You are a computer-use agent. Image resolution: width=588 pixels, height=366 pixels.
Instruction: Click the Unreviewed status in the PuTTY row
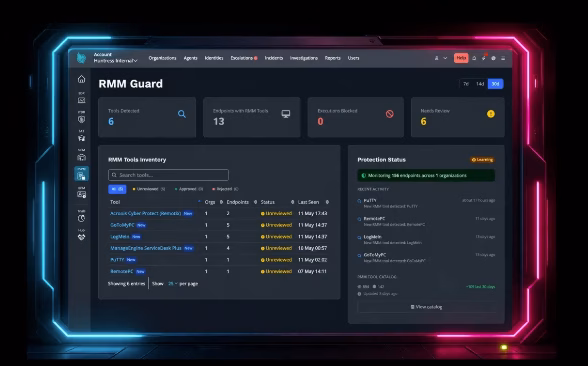tap(276, 260)
